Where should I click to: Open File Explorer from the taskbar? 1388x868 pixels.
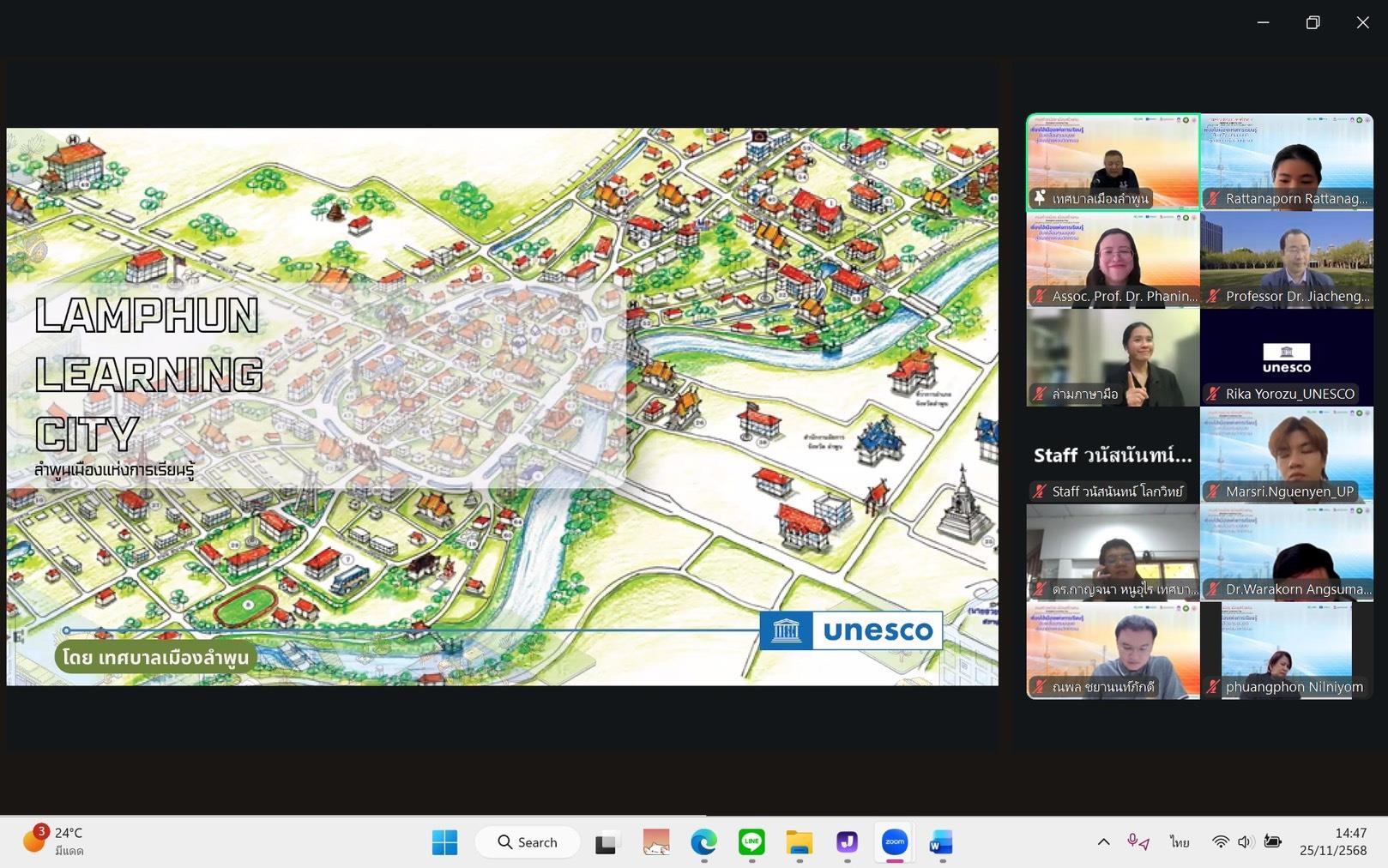800,842
